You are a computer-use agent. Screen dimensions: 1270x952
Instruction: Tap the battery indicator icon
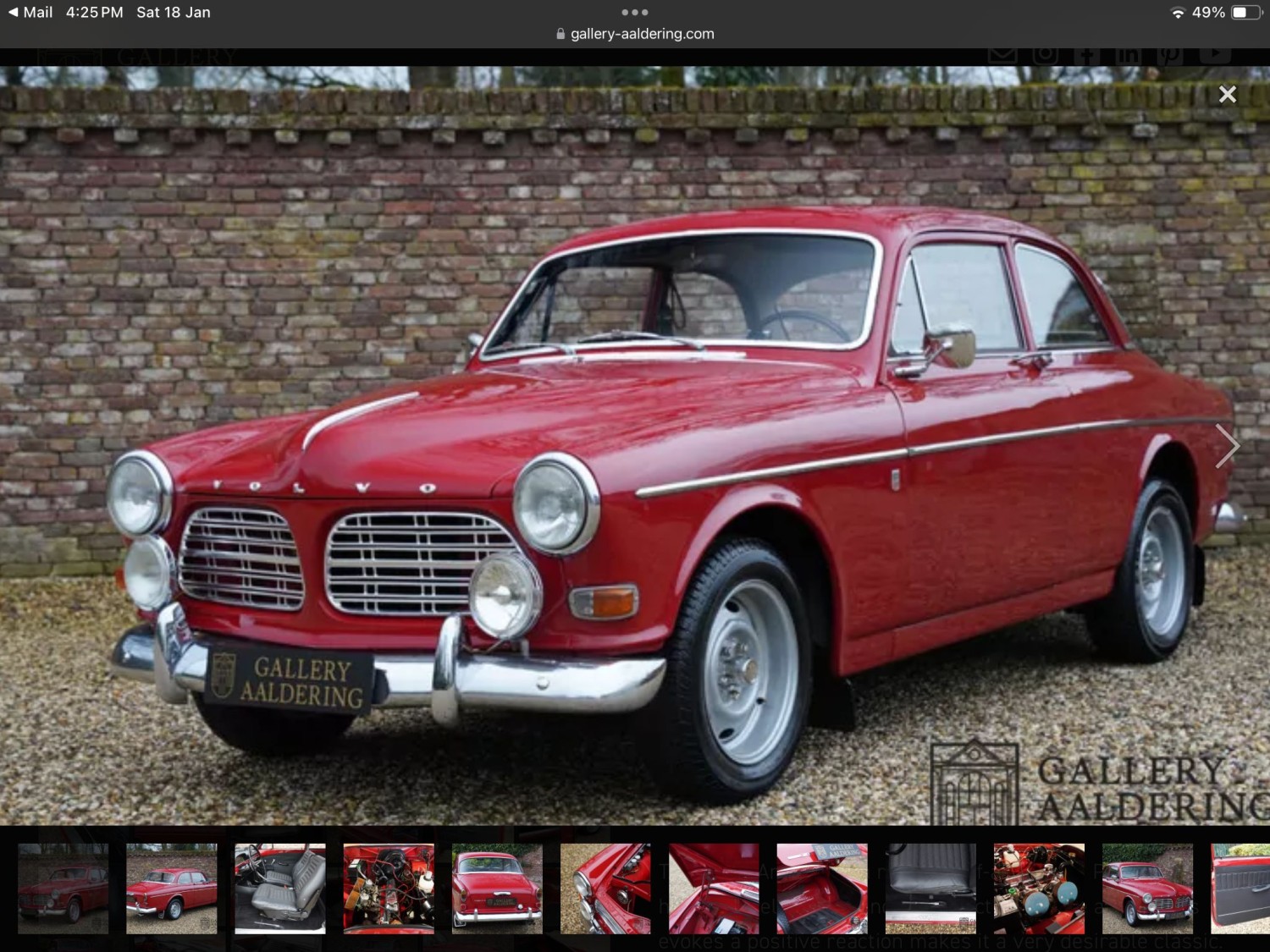pos(1245,13)
